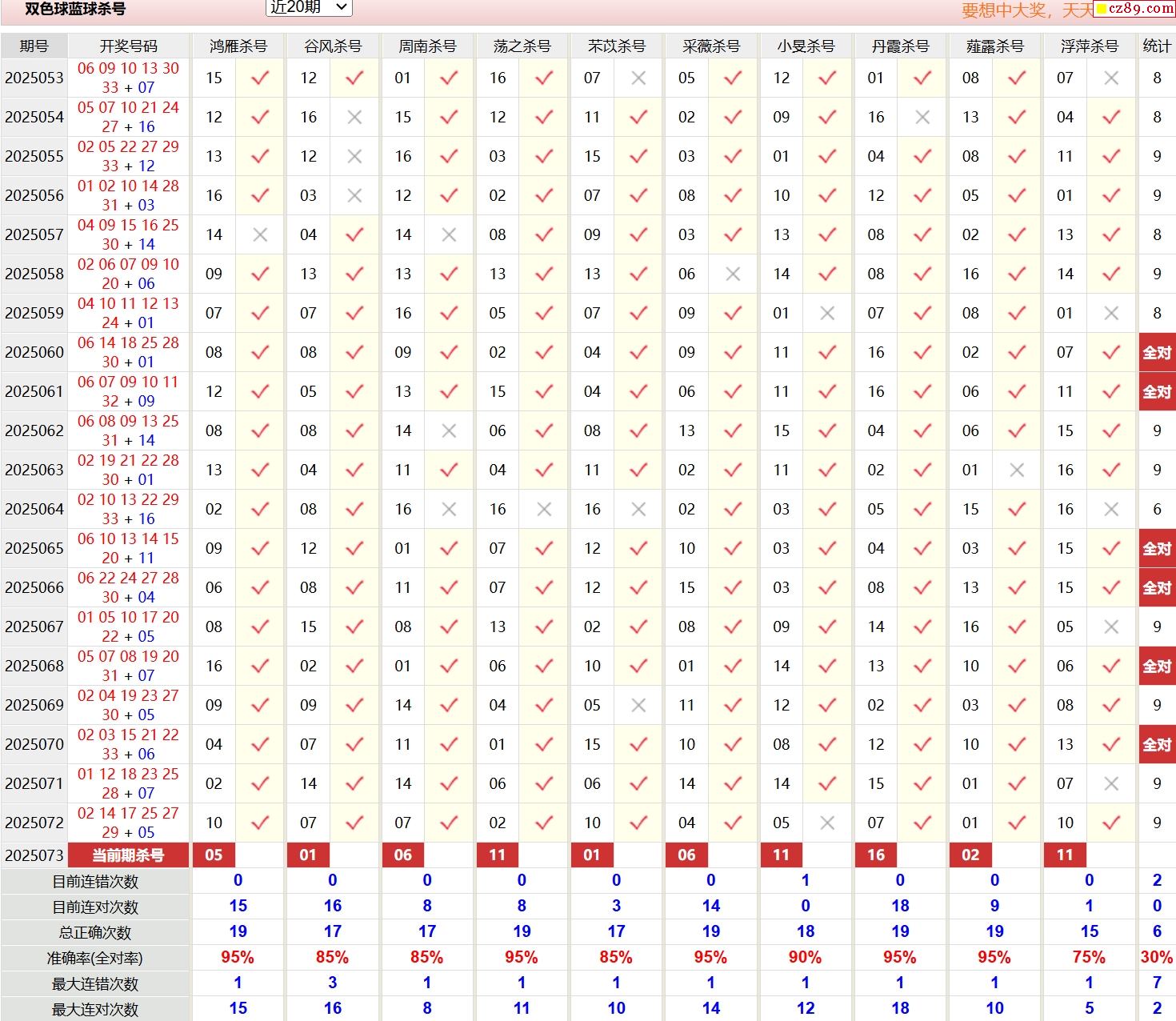Click the red 全对 badge in row 2025066
This screenshot has height=1021, width=1176.
coord(1157,587)
